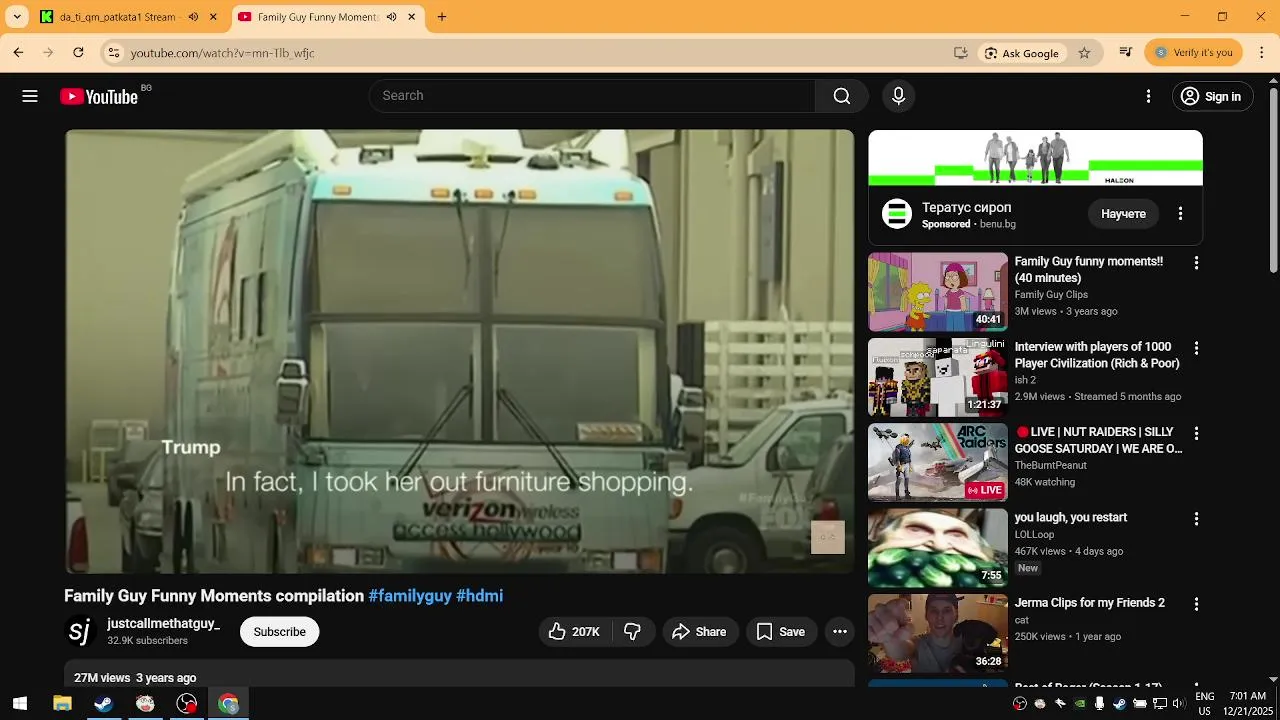Subscribe to justcallmethatguy_
This screenshot has width=1280, height=720.
(x=279, y=631)
